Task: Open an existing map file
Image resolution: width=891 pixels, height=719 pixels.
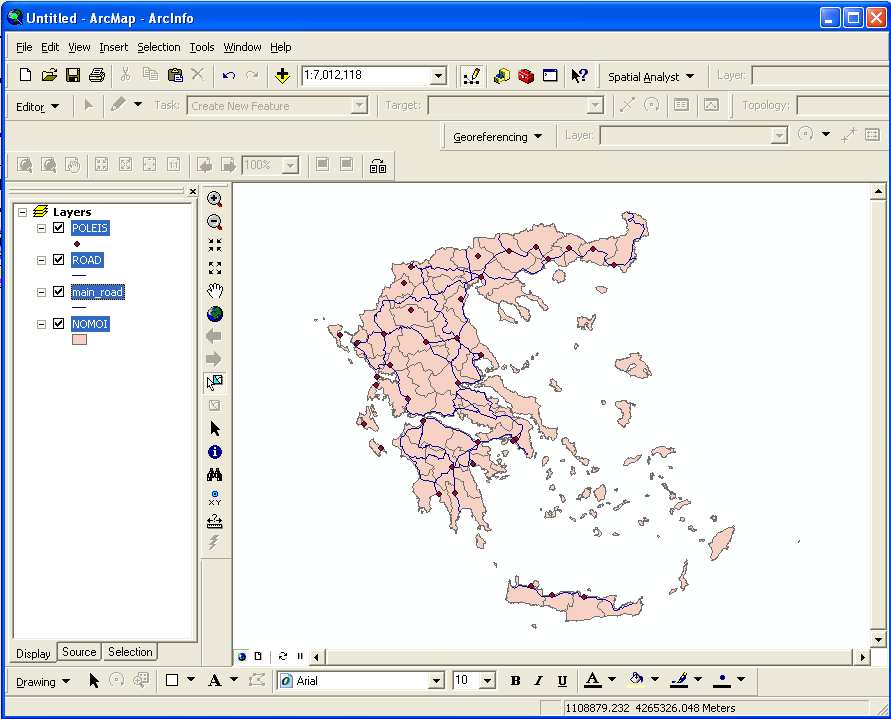Action: click(x=49, y=75)
